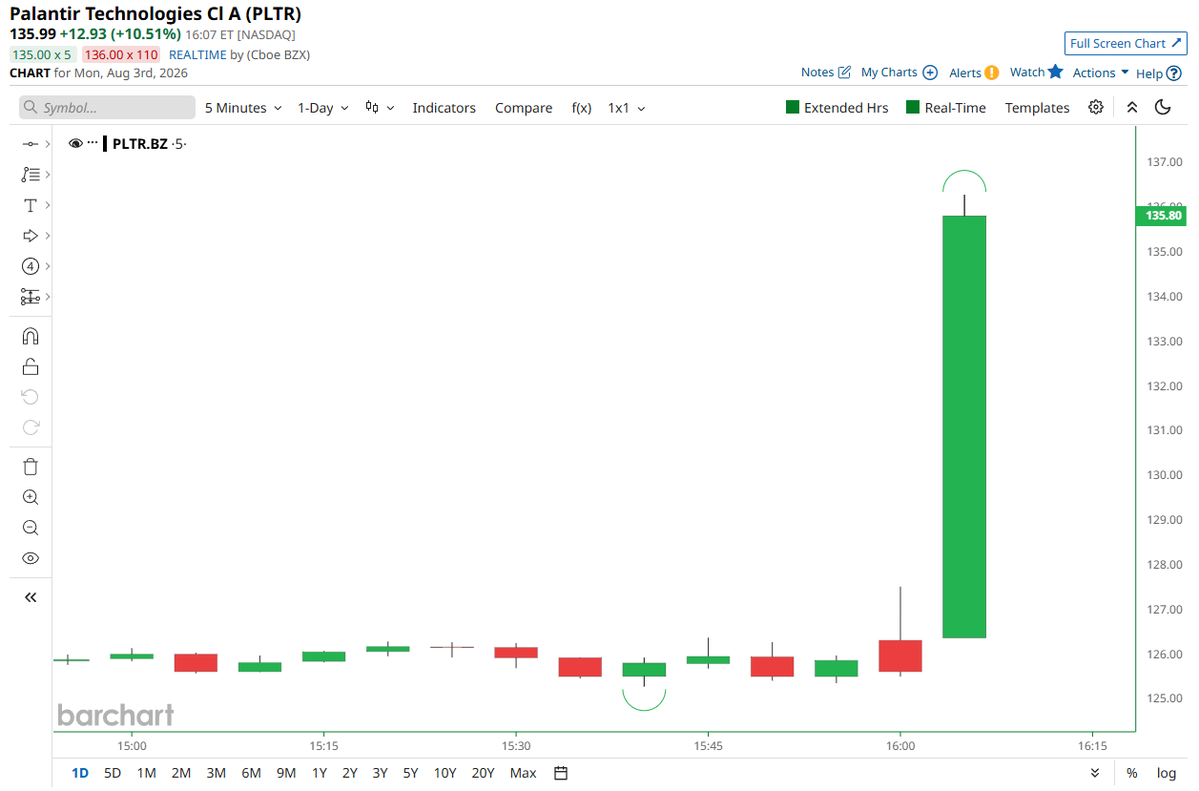Select the line drawing tool
Image resolution: width=1199 pixels, height=791 pixels.
[30, 144]
